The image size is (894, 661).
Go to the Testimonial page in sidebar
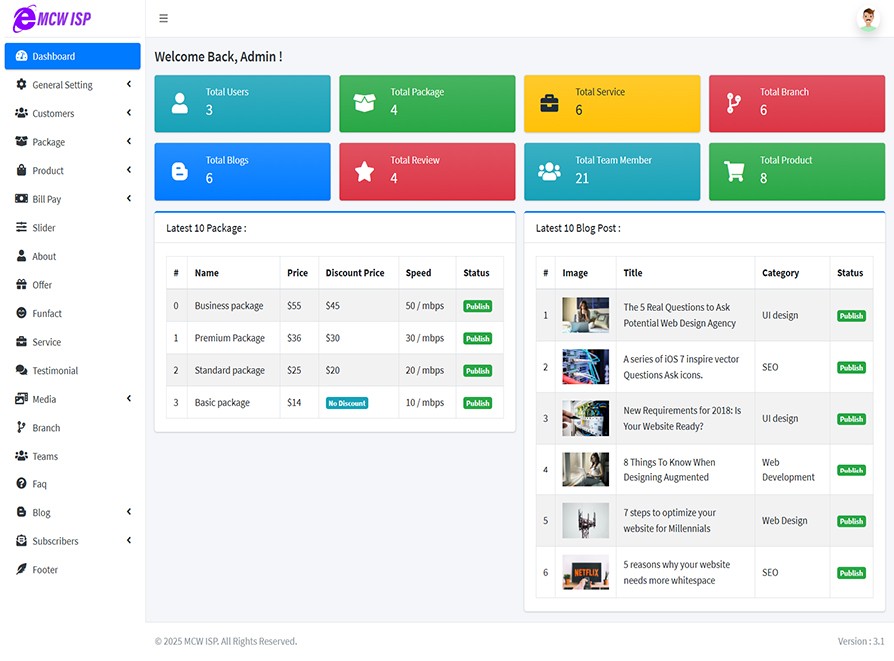pyautogui.click(x=55, y=370)
